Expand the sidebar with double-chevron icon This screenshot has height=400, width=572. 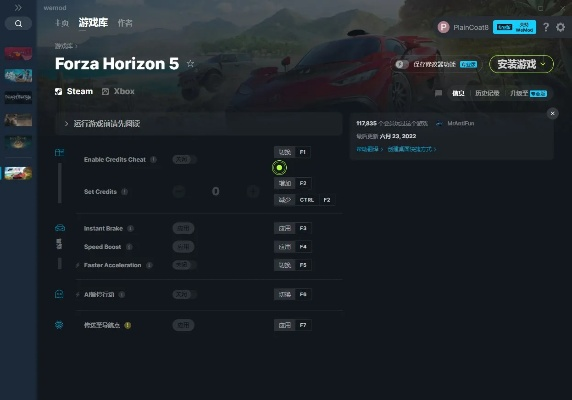pos(18,7)
